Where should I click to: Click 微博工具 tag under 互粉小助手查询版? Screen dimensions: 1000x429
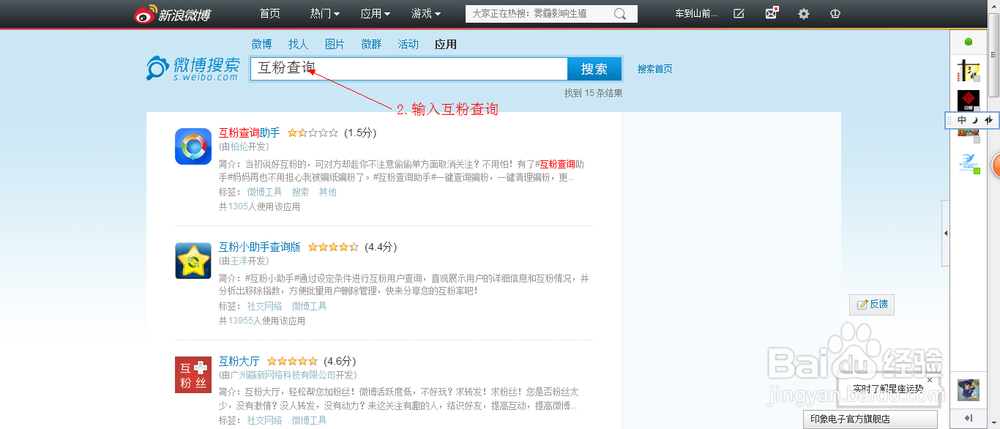309,306
